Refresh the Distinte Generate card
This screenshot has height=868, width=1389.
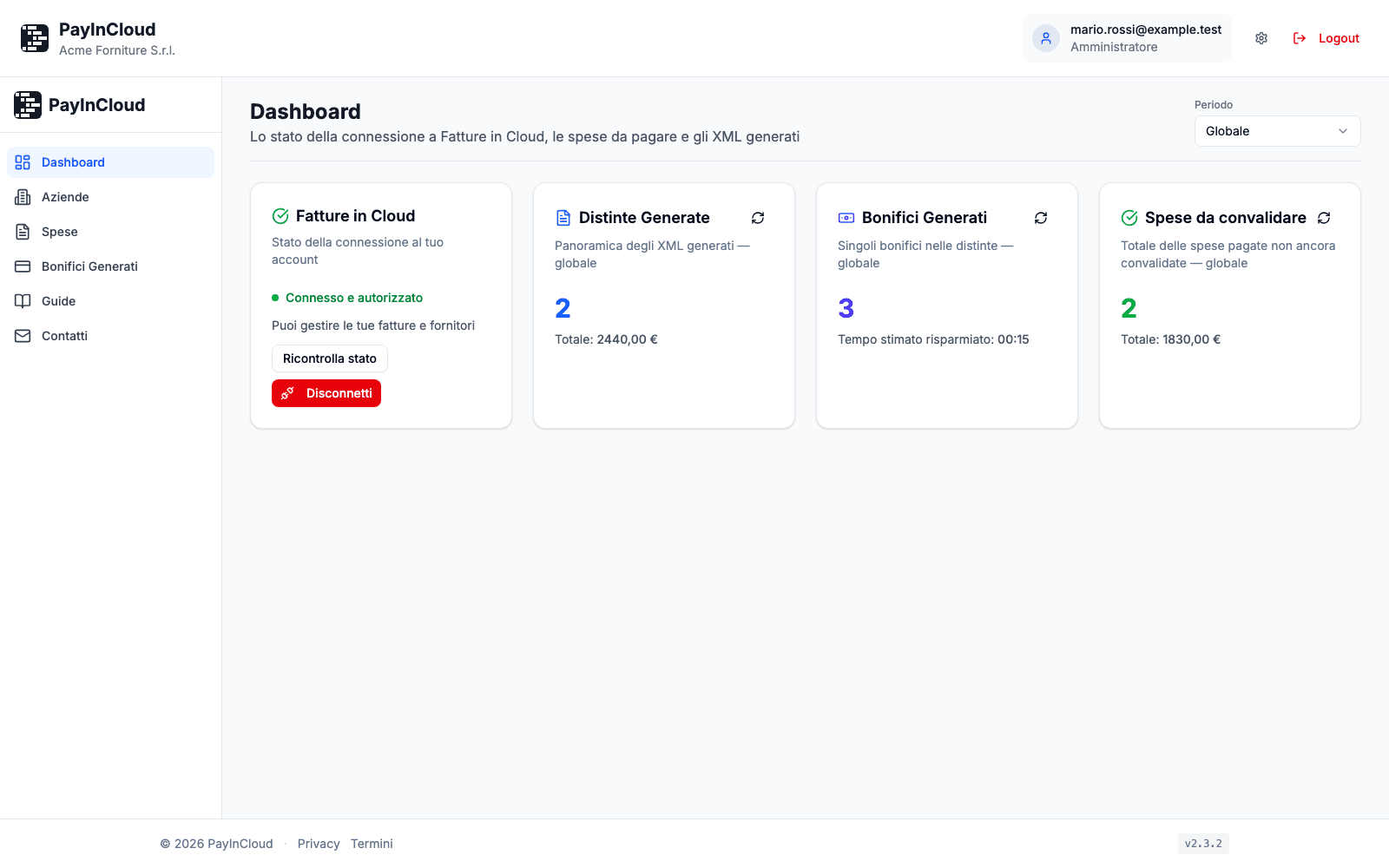coord(758,218)
